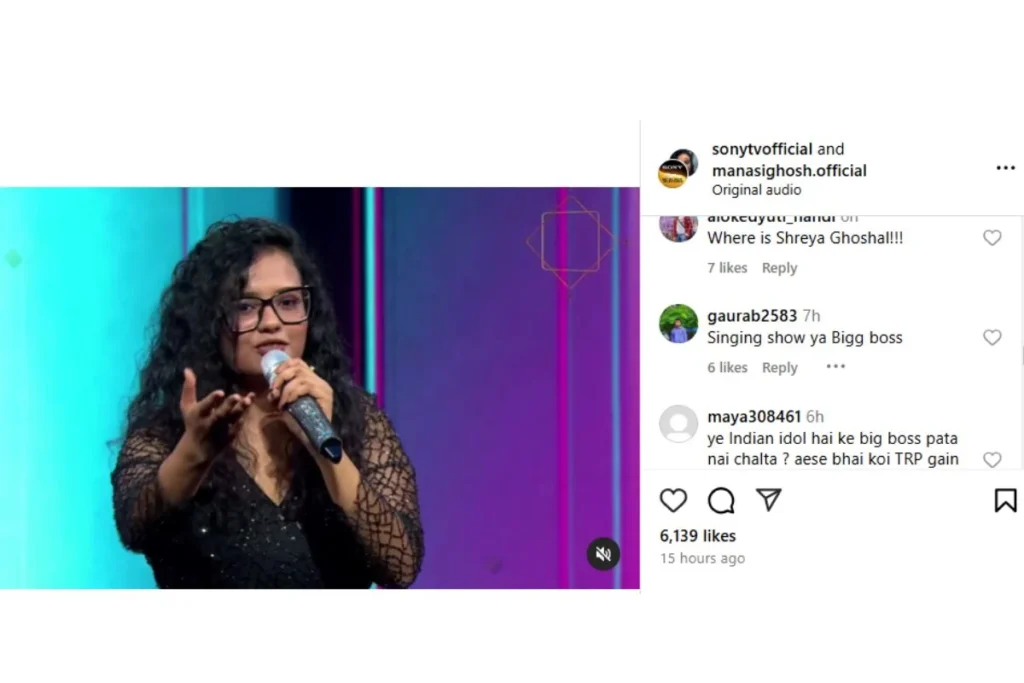Reply to the Shreya Ghoshal comment
Viewport: 1024px width, 683px height.
779,268
